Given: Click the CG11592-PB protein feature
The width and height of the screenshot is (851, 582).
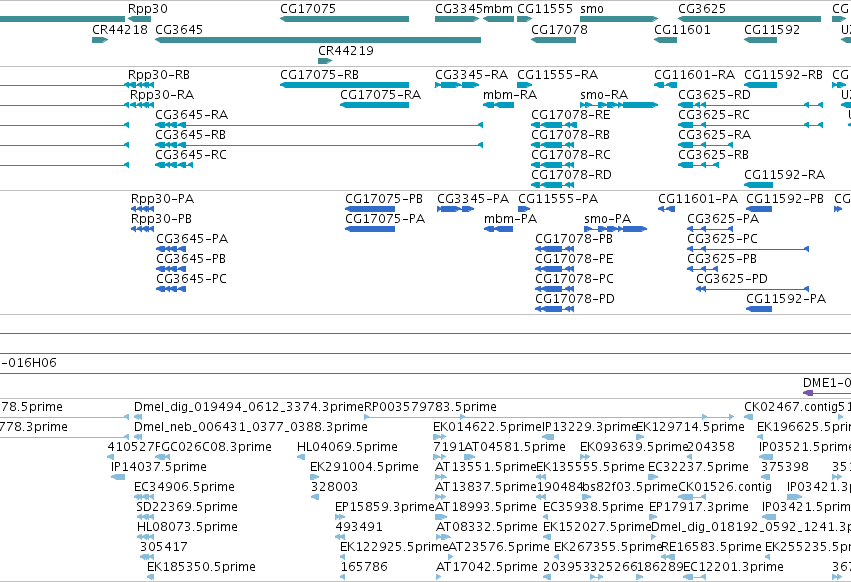Looking at the screenshot, I should 759,209.
